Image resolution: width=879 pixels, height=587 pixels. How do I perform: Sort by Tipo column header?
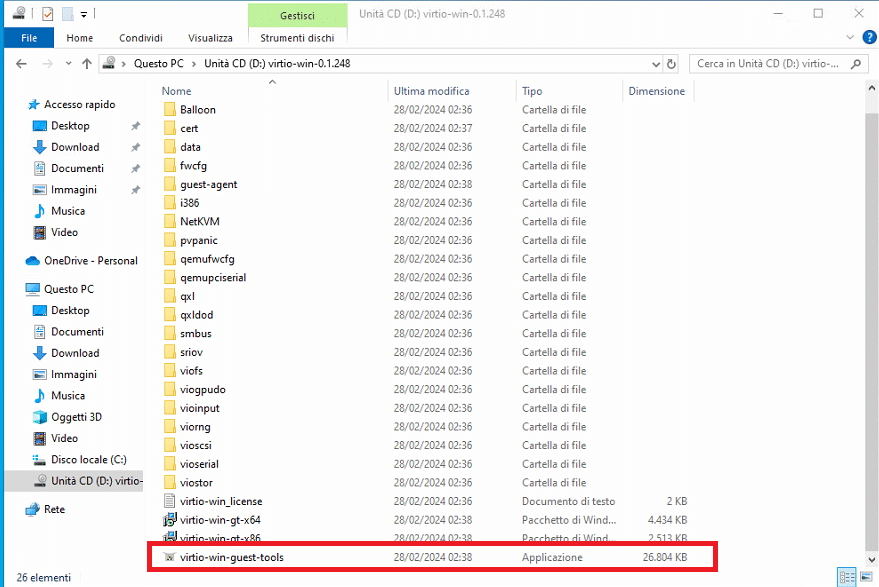532,91
